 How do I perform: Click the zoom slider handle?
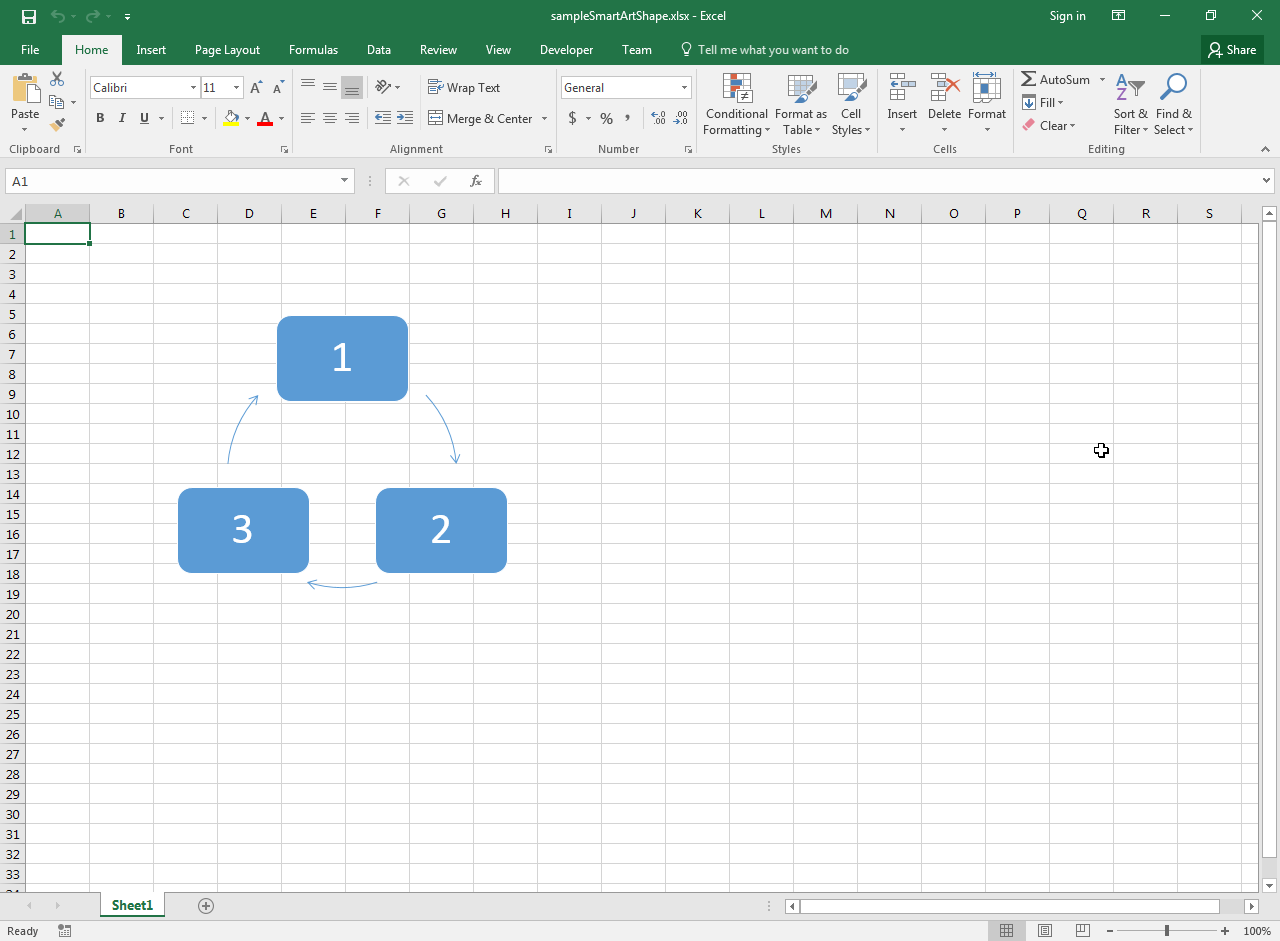[x=1166, y=931]
